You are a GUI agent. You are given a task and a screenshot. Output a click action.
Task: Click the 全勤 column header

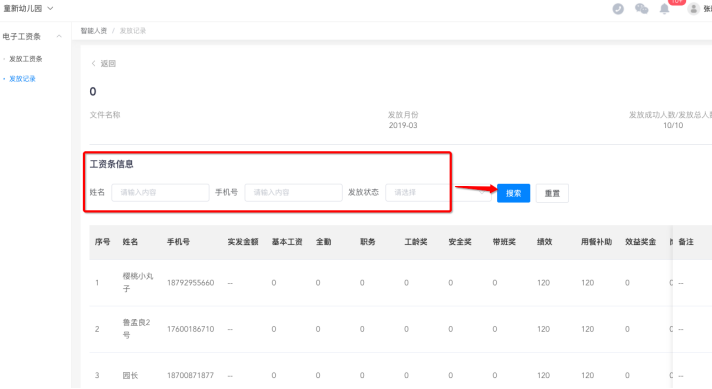point(323,242)
